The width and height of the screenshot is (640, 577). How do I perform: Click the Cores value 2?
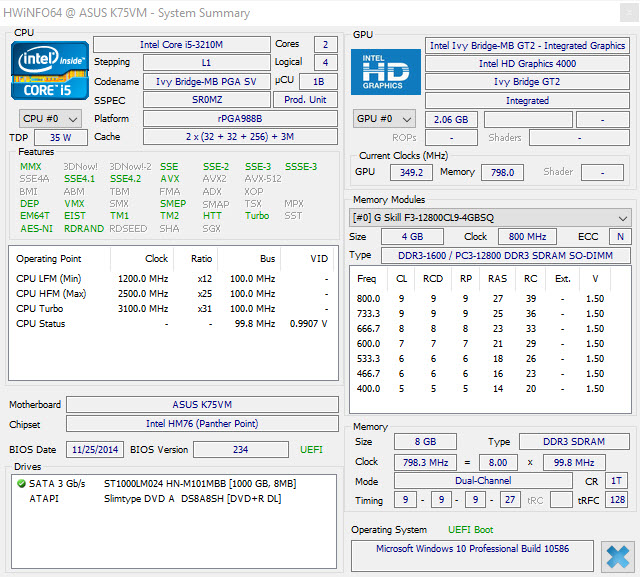326,44
